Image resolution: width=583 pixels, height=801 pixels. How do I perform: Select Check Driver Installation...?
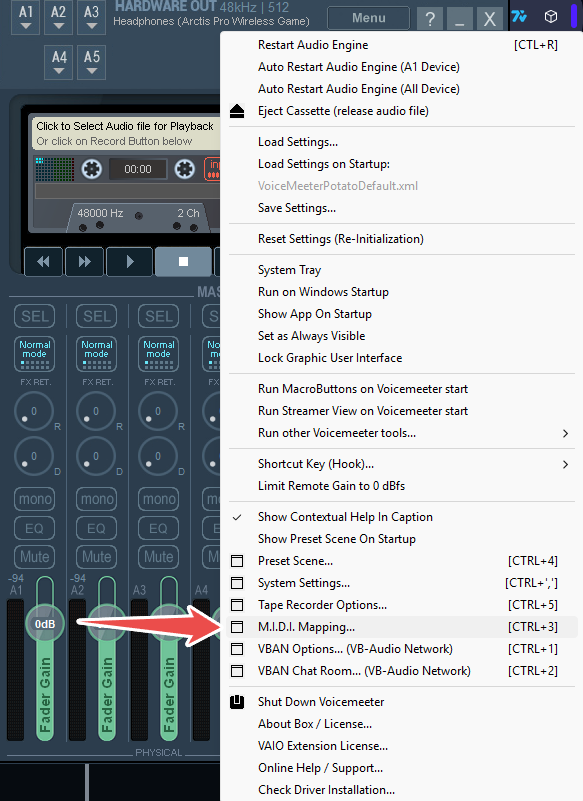tap(402, 790)
